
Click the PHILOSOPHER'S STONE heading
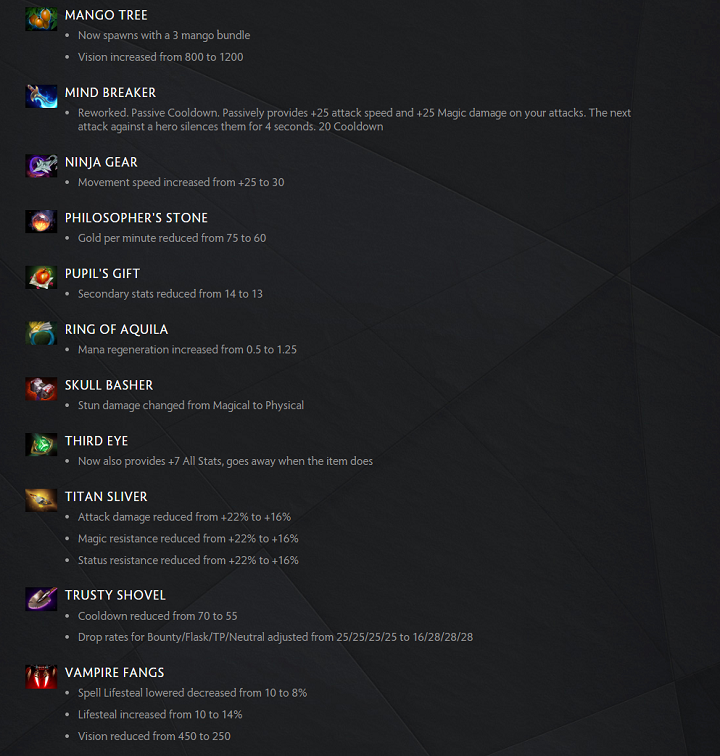(x=136, y=218)
